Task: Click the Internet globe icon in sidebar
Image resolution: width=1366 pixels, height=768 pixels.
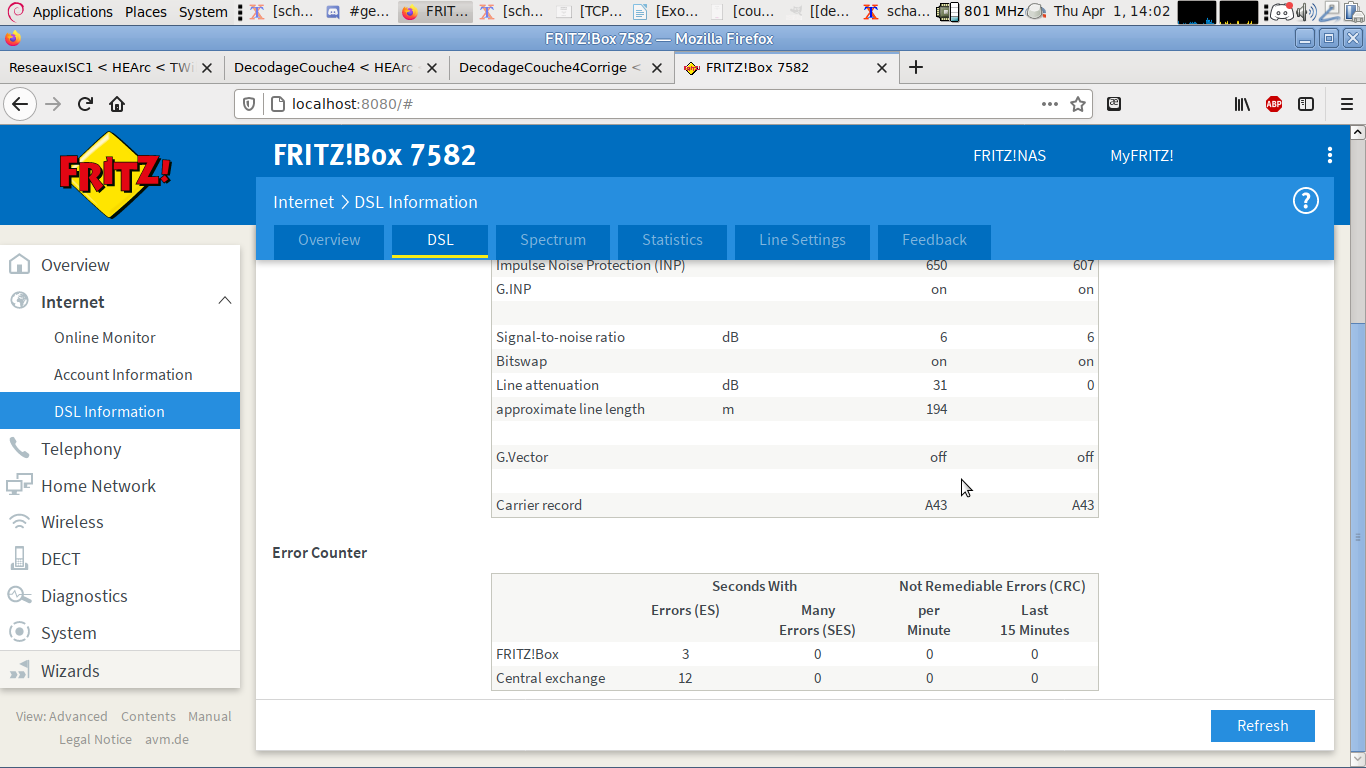Action: (x=19, y=302)
